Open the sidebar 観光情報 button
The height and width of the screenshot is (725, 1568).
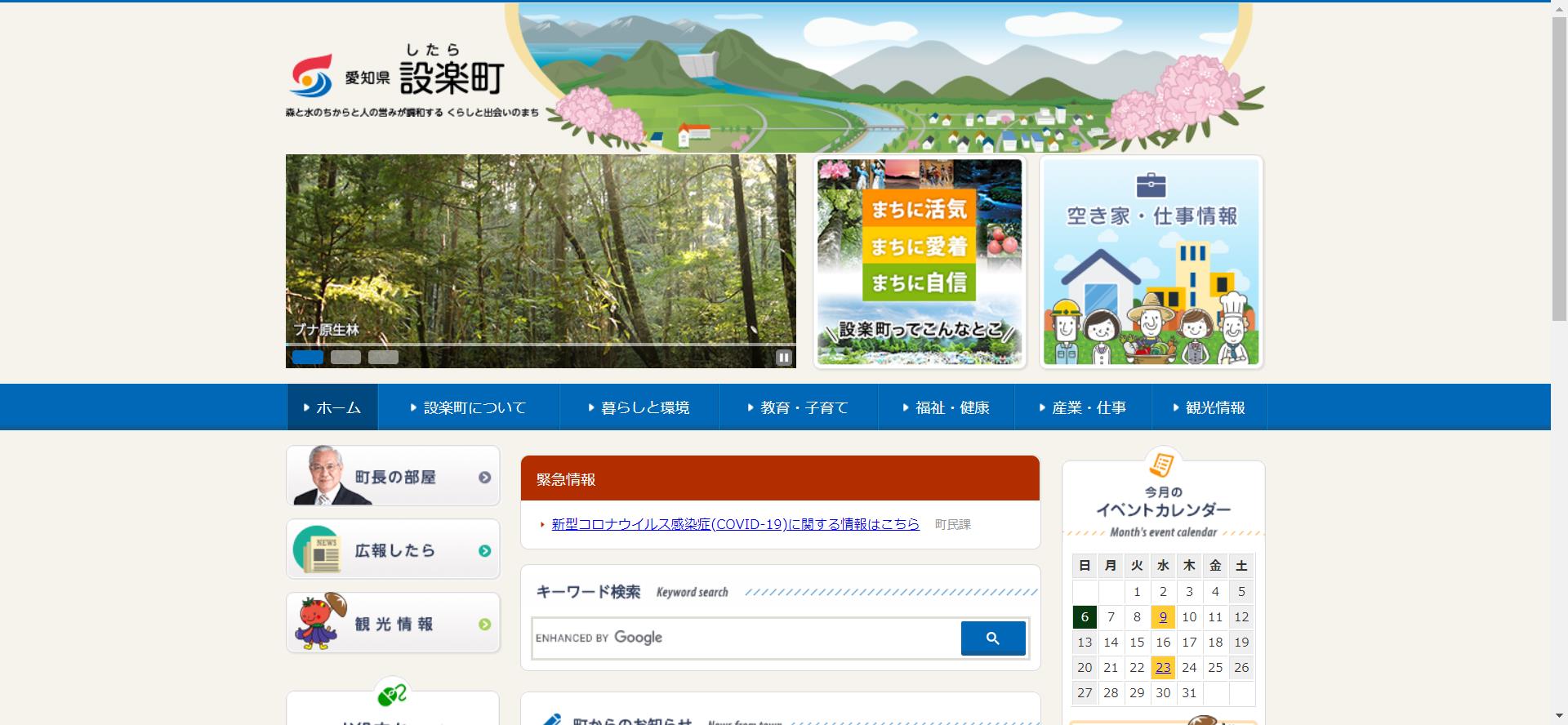tap(393, 623)
